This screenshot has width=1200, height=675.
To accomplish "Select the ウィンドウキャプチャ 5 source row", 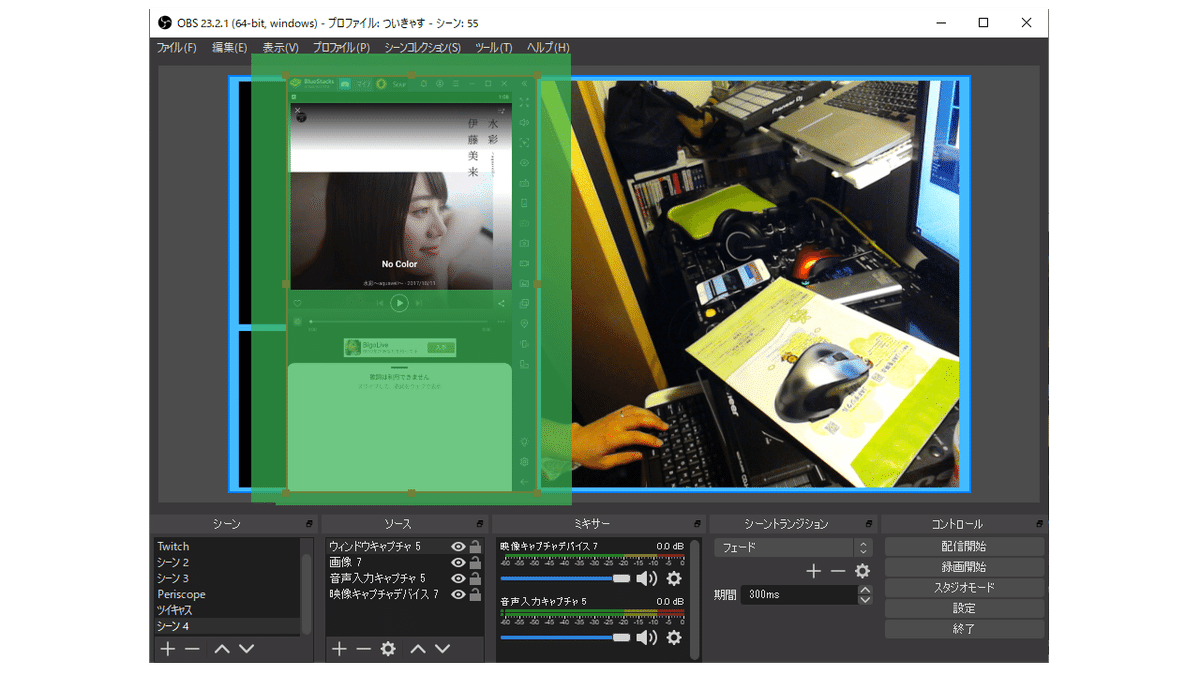I will (404, 547).
